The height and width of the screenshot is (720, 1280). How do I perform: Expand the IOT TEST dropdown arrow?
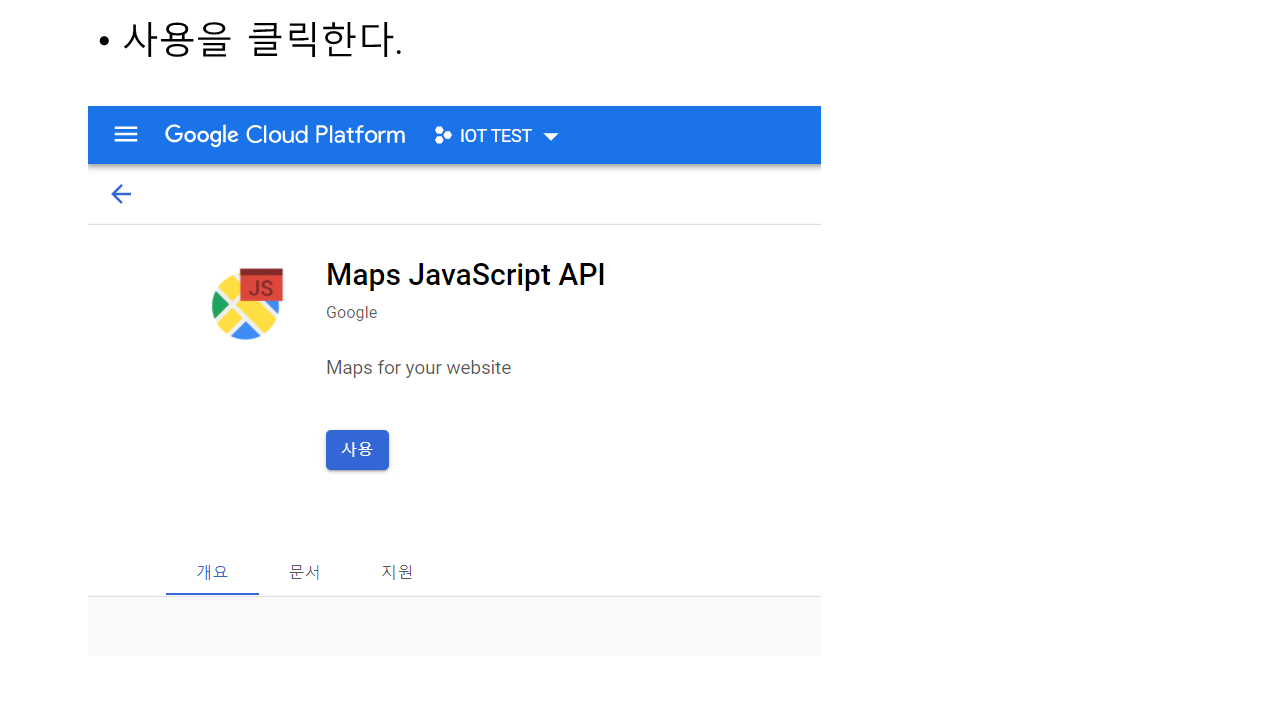click(x=551, y=136)
